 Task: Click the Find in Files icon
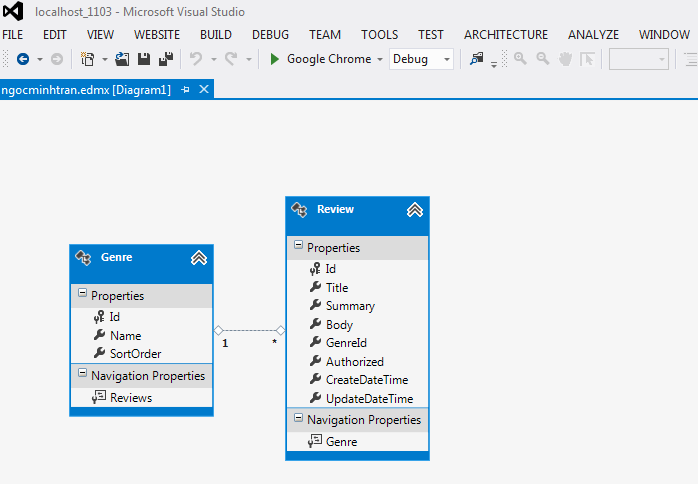477,59
